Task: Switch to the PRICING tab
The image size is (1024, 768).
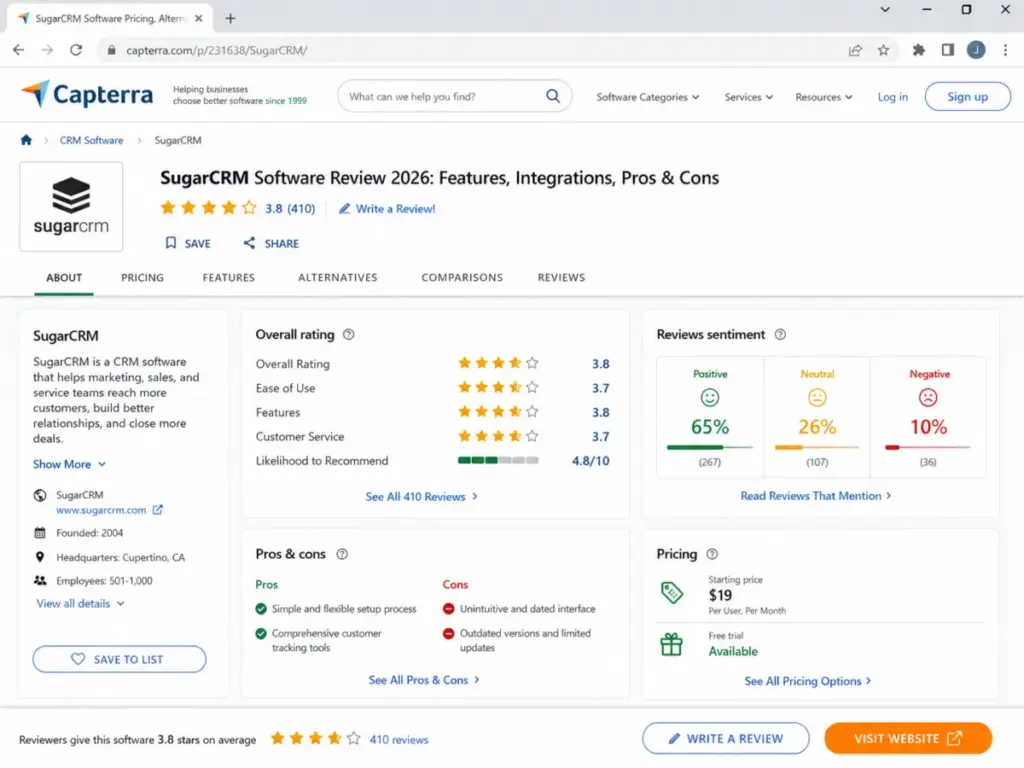Action: pyautogui.click(x=142, y=278)
